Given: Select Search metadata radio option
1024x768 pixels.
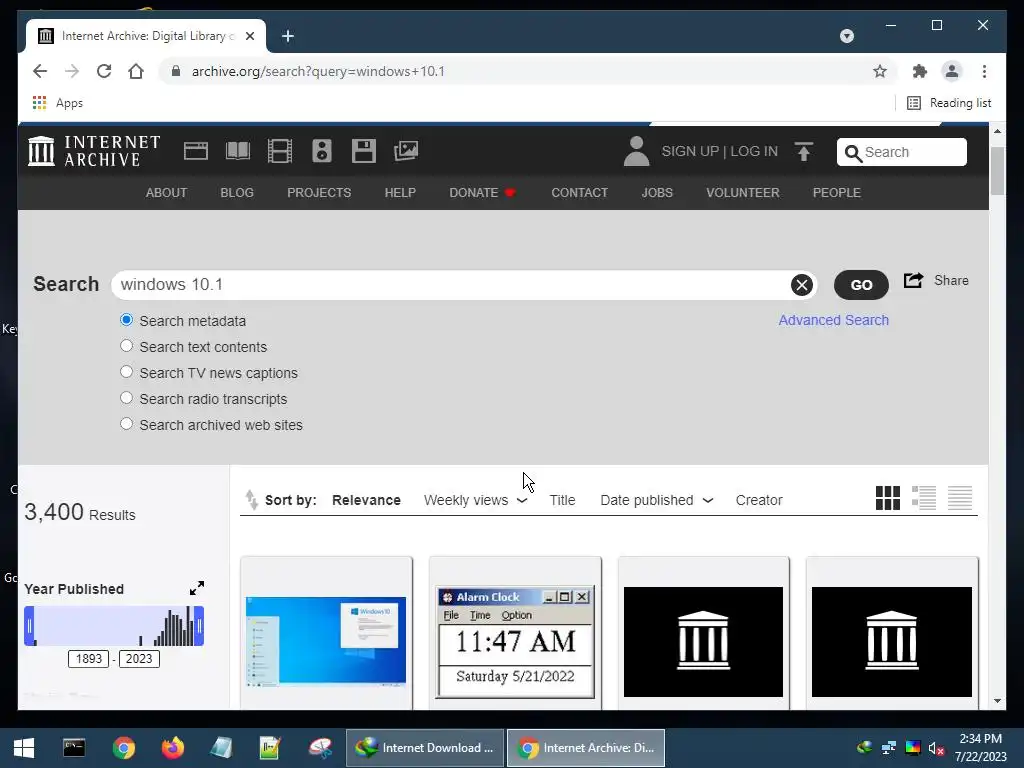Looking at the screenshot, I should [127, 320].
